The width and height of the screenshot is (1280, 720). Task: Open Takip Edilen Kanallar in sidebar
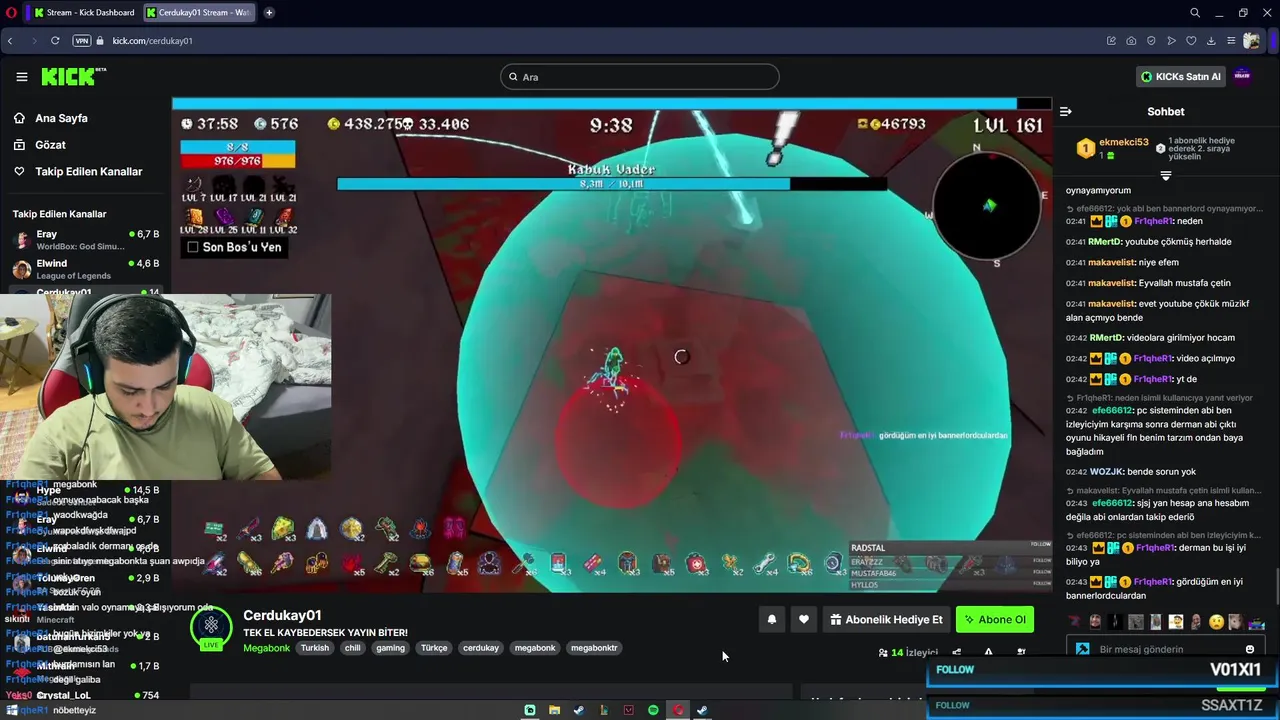pyautogui.click(x=88, y=172)
